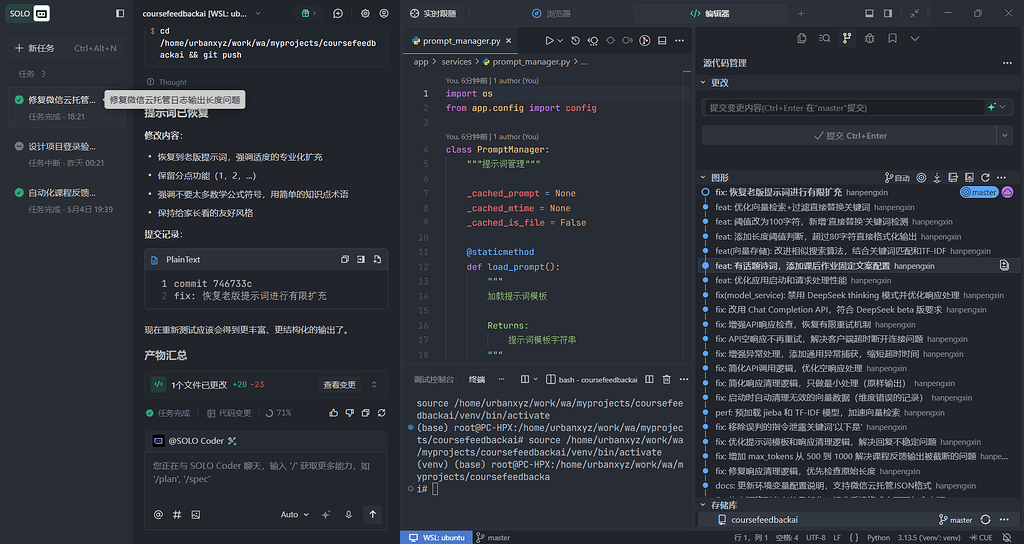Open run options dropdown arrow
This screenshot has height=544, width=1024.
coord(560,40)
